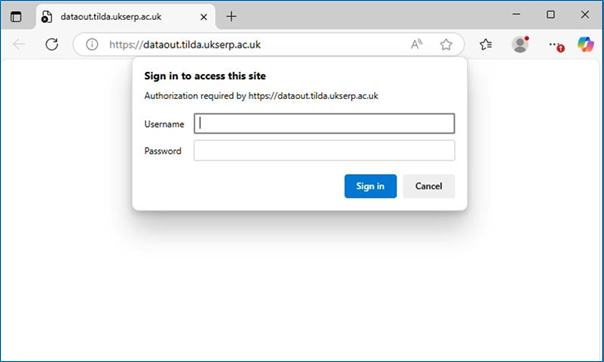Close the dataout.tilda.ukserp.ac.uk tab
604x362 pixels.
[x=204, y=17]
